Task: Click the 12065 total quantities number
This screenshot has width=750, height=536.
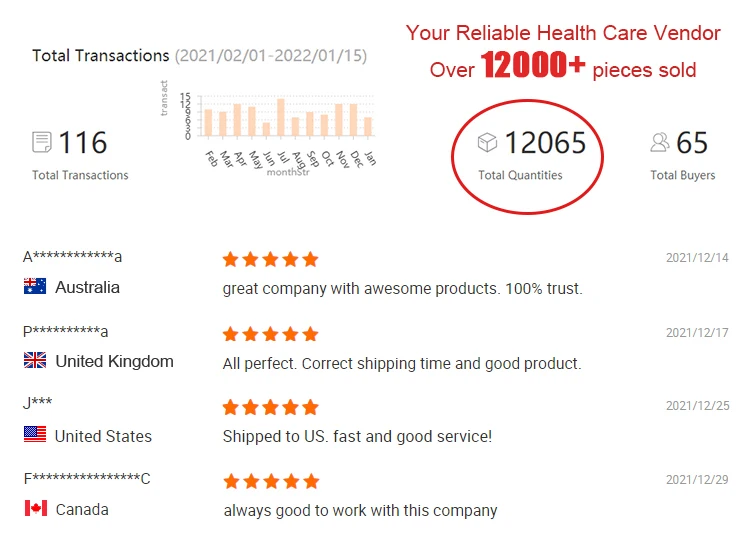Action: 545,142
